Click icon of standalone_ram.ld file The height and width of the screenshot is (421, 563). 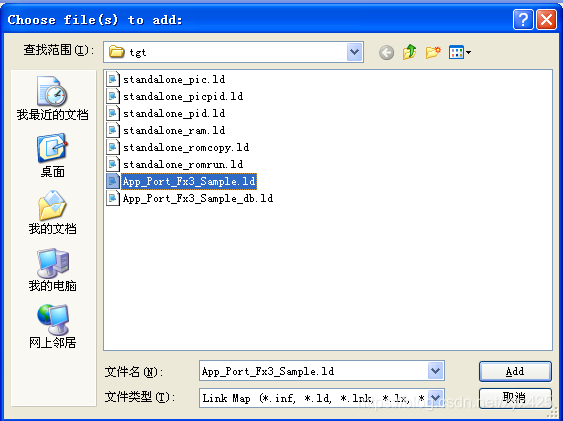point(113,130)
